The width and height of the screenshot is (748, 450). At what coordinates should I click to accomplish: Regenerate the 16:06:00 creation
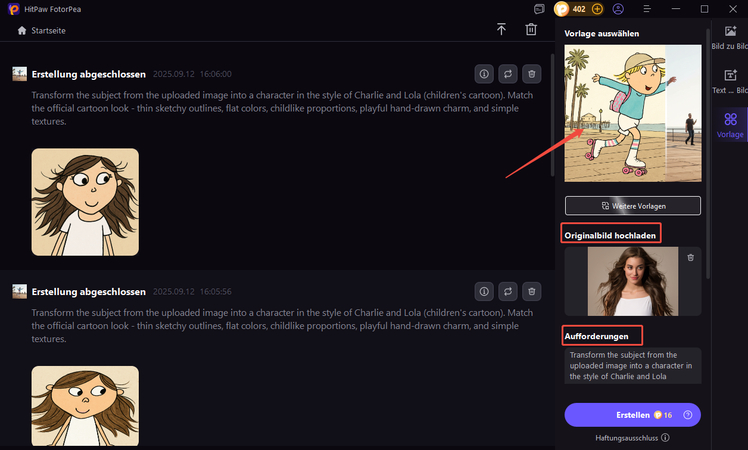click(x=508, y=74)
